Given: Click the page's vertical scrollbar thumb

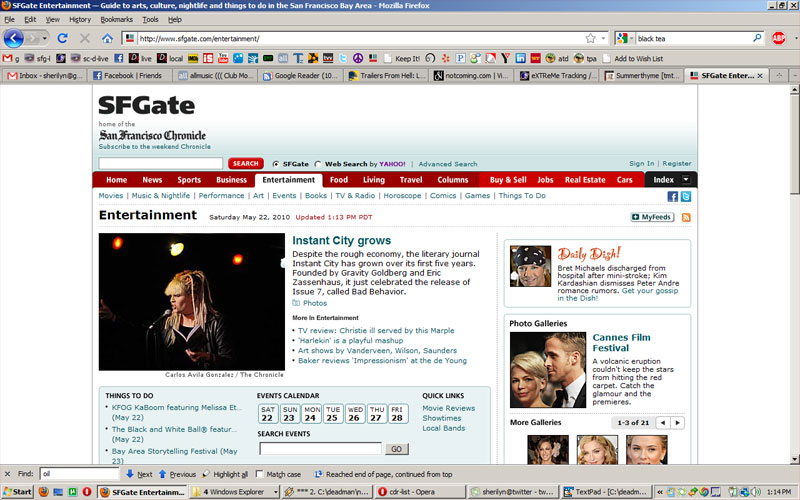Looking at the screenshot, I should click(794, 144).
